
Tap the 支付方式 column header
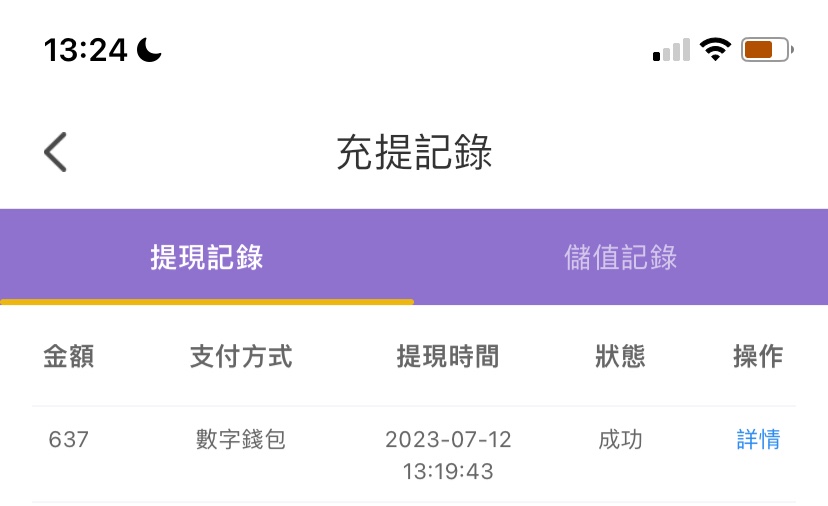click(x=241, y=356)
